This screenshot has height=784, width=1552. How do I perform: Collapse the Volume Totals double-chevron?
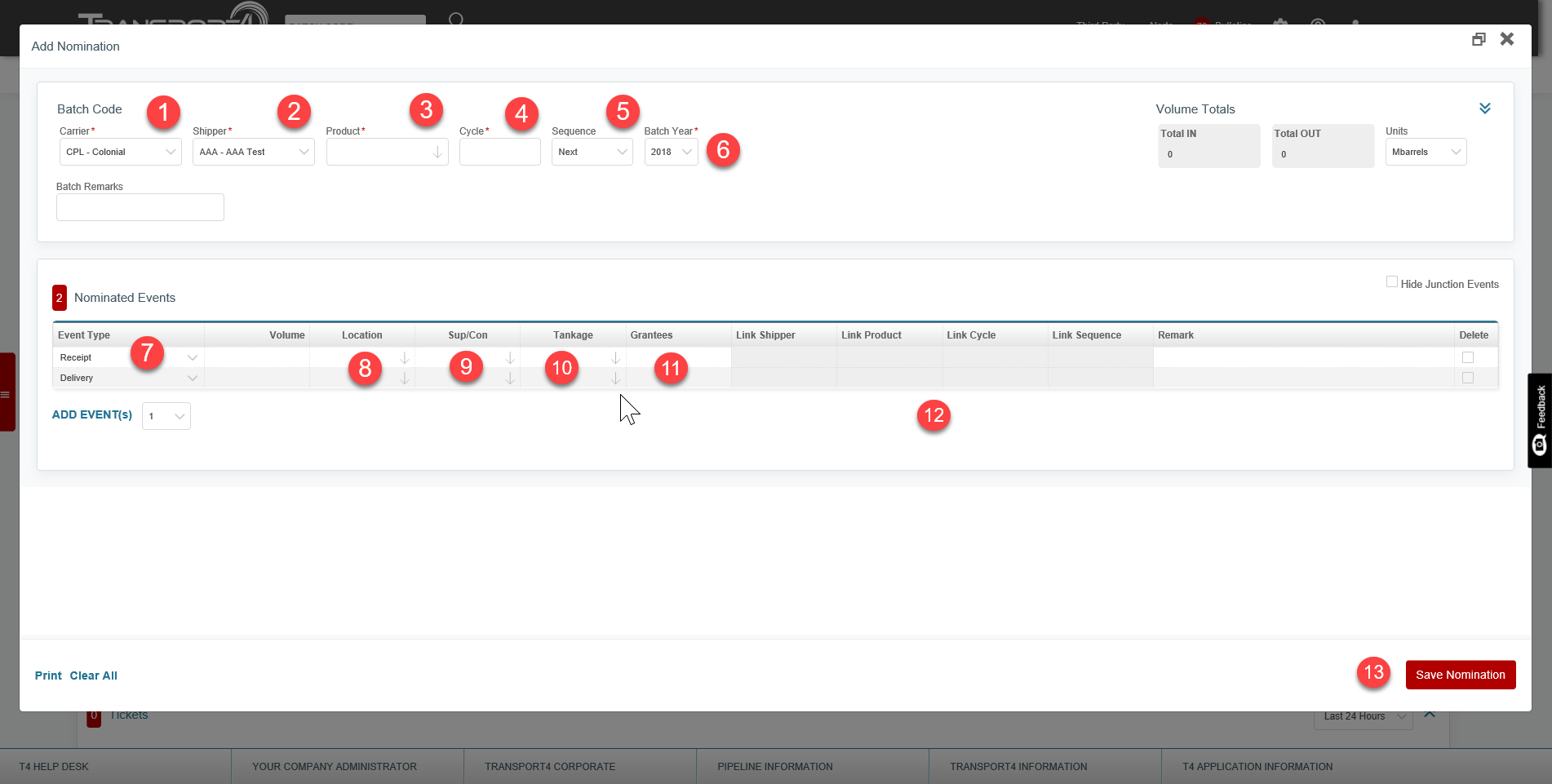1484,109
